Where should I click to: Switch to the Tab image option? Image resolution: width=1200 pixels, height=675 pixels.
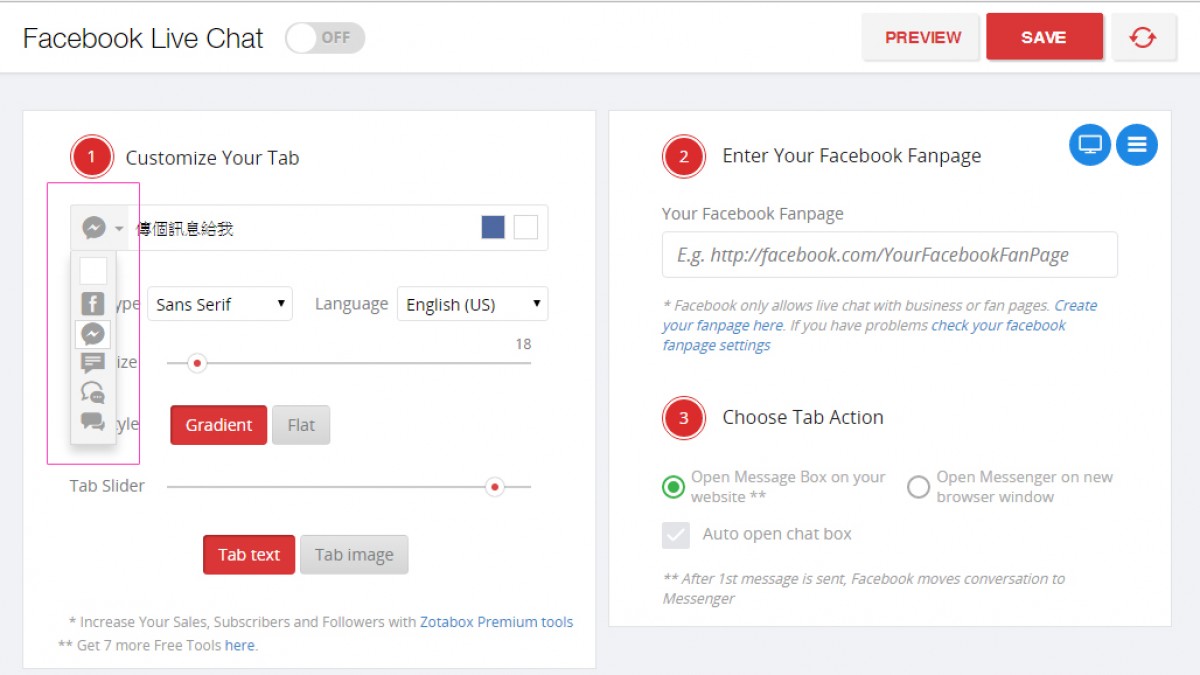click(x=354, y=555)
